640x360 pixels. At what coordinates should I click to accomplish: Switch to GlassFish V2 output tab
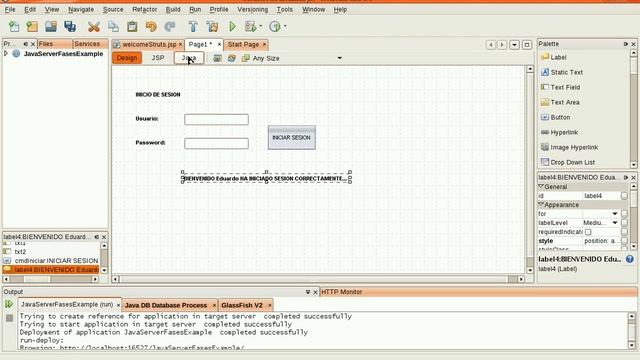point(242,305)
